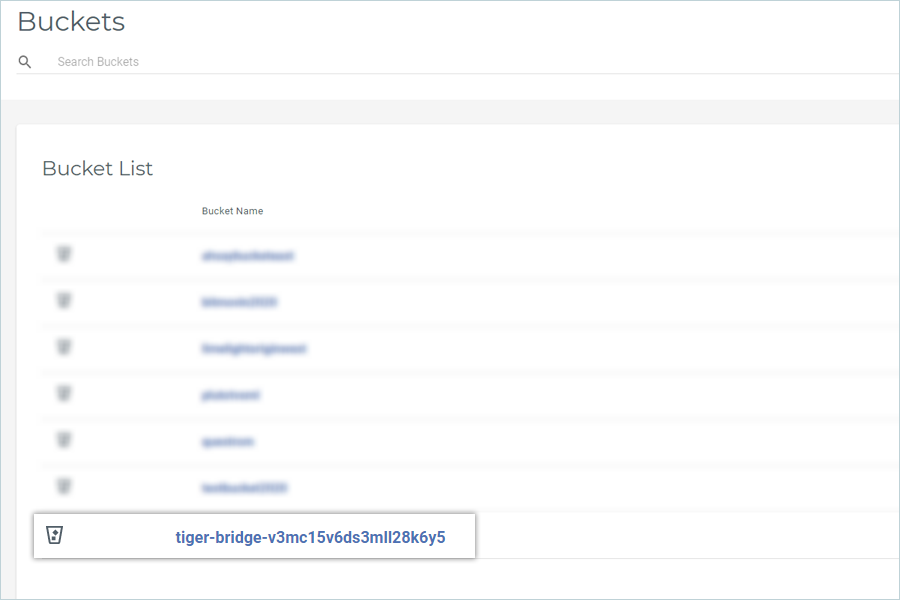Open the second blurred bucket name link
The height and width of the screenshot is (600, 900).
[x=239, y=302]
